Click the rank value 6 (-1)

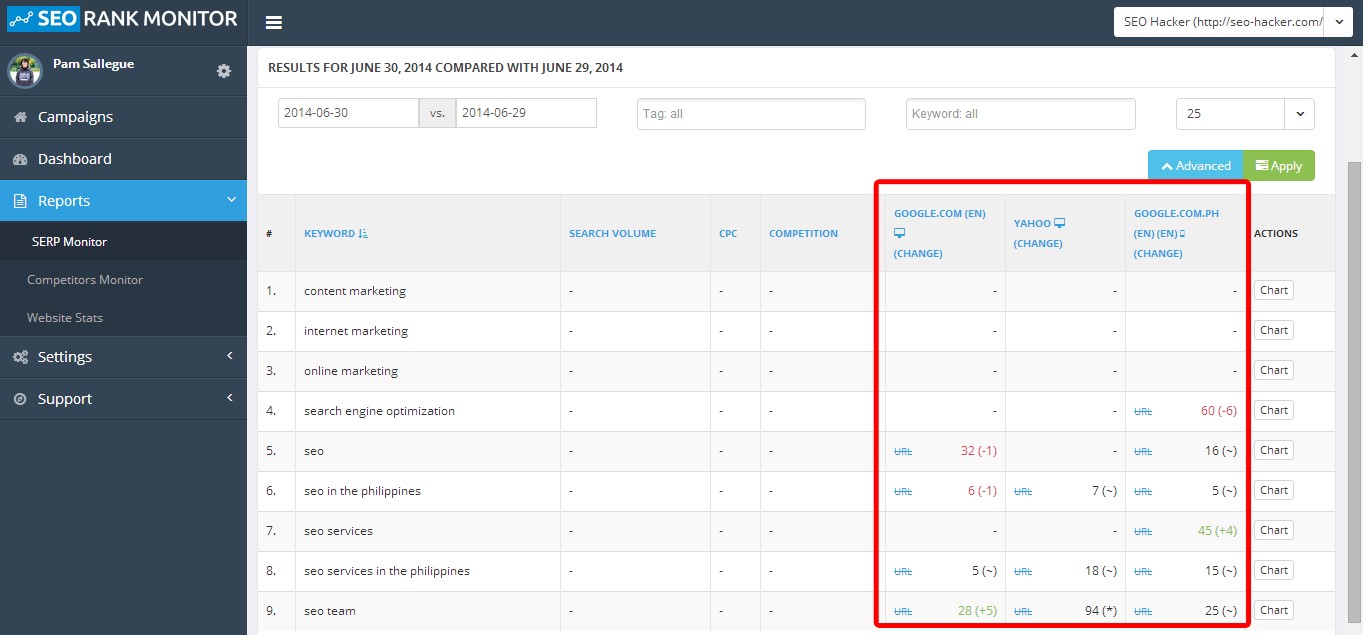[x=982, y=491]
